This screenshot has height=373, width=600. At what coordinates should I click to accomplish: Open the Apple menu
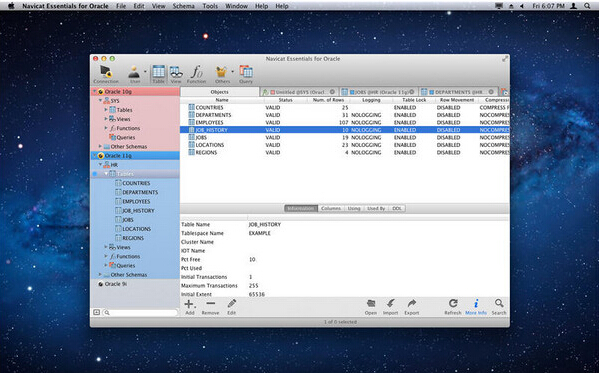click(11, 6)
